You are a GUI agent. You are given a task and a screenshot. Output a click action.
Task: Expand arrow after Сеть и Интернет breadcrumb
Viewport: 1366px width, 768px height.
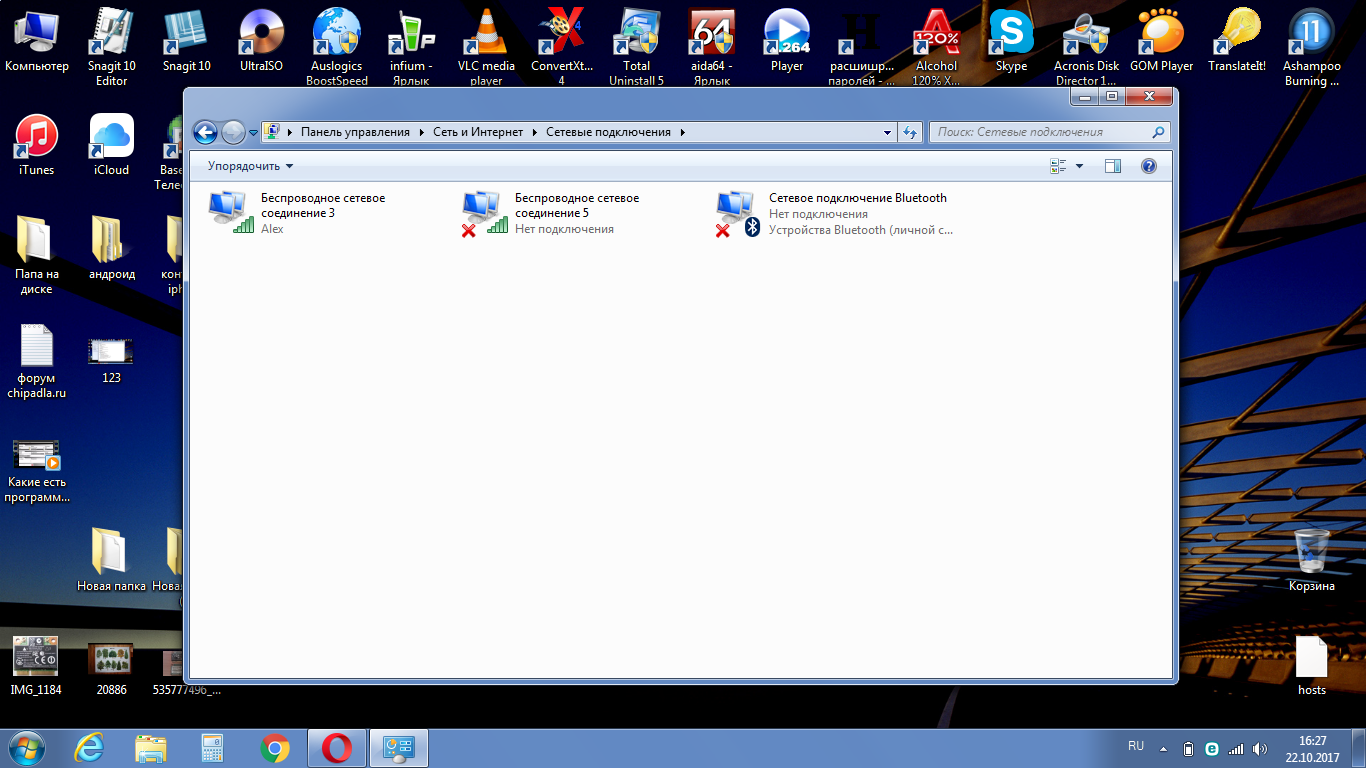535,132
